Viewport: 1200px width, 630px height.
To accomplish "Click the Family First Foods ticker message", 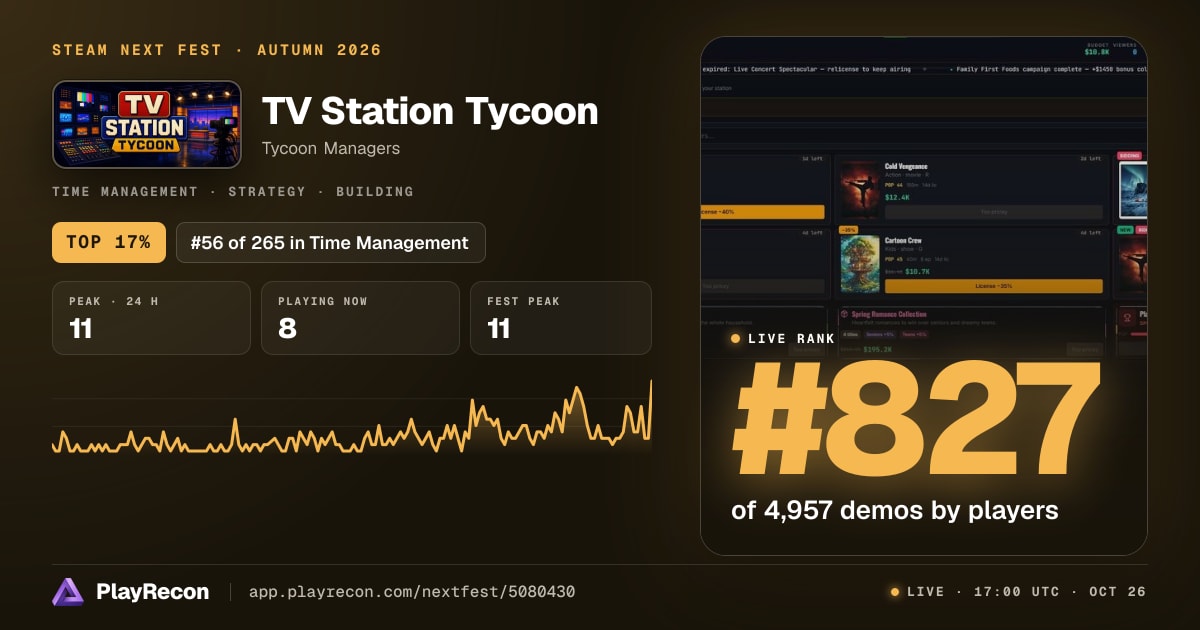I will [1051, 70].
